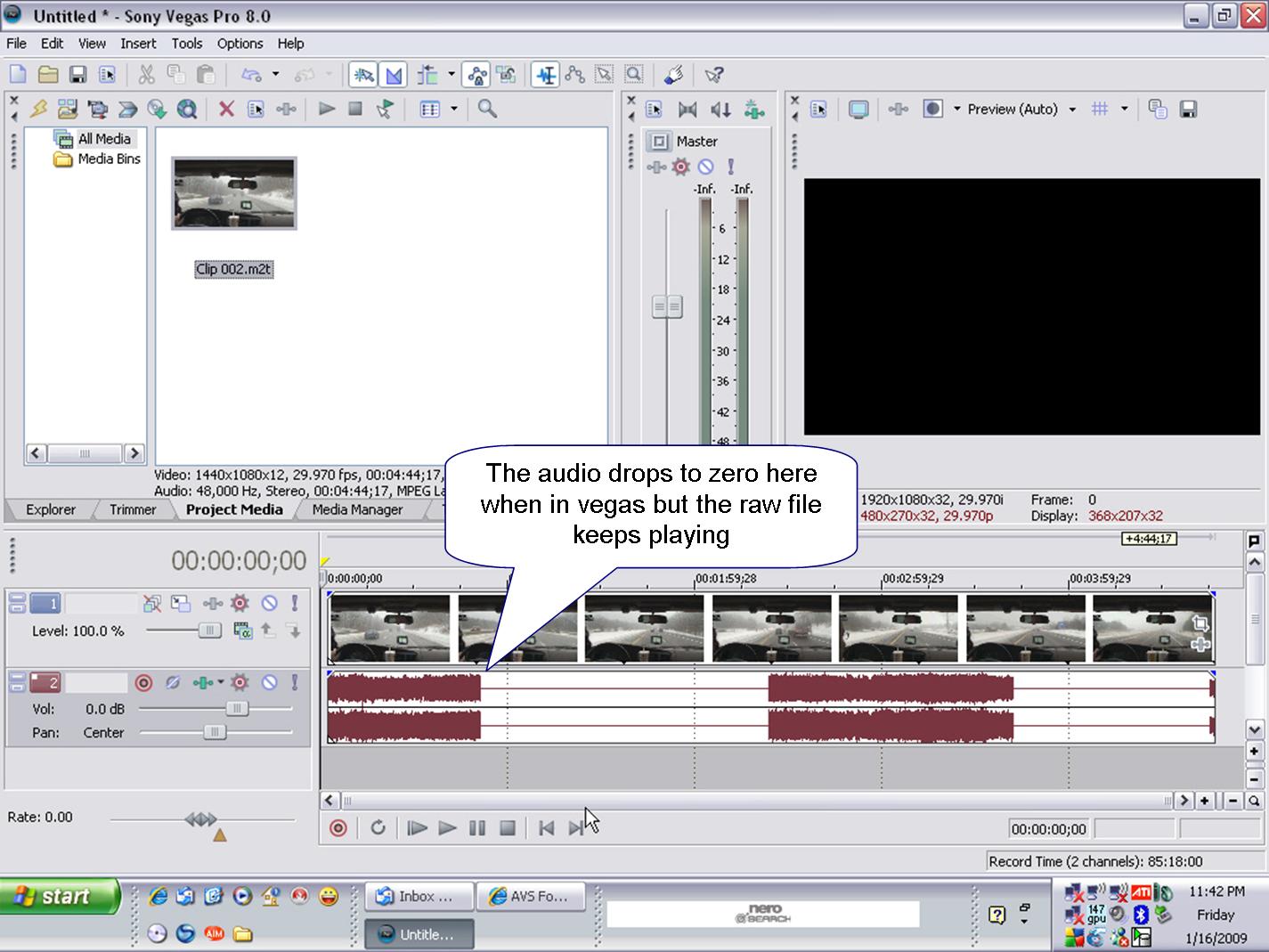
Task: Open the Master FX gear icon
Action: pyautogui.click(x=681, y=167)
